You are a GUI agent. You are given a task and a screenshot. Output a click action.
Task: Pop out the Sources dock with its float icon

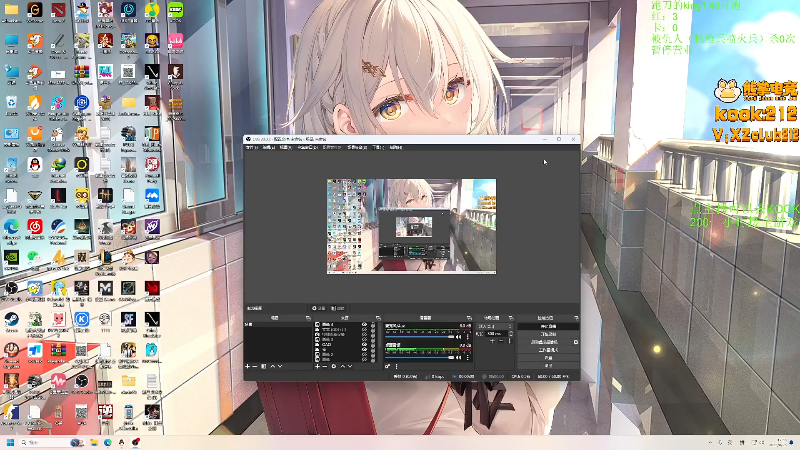point(378,318)
